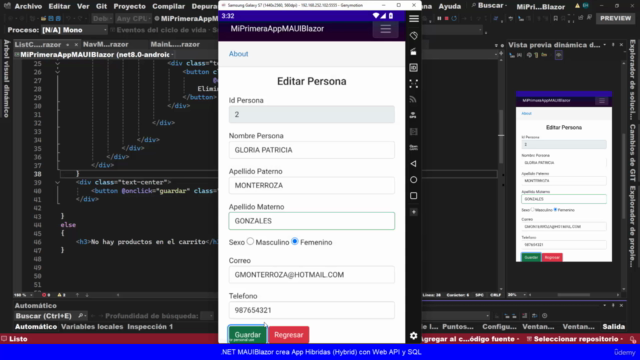Switch to MainL....razor tab
This screenshot has width=640, height=360.
click(175, 44)
